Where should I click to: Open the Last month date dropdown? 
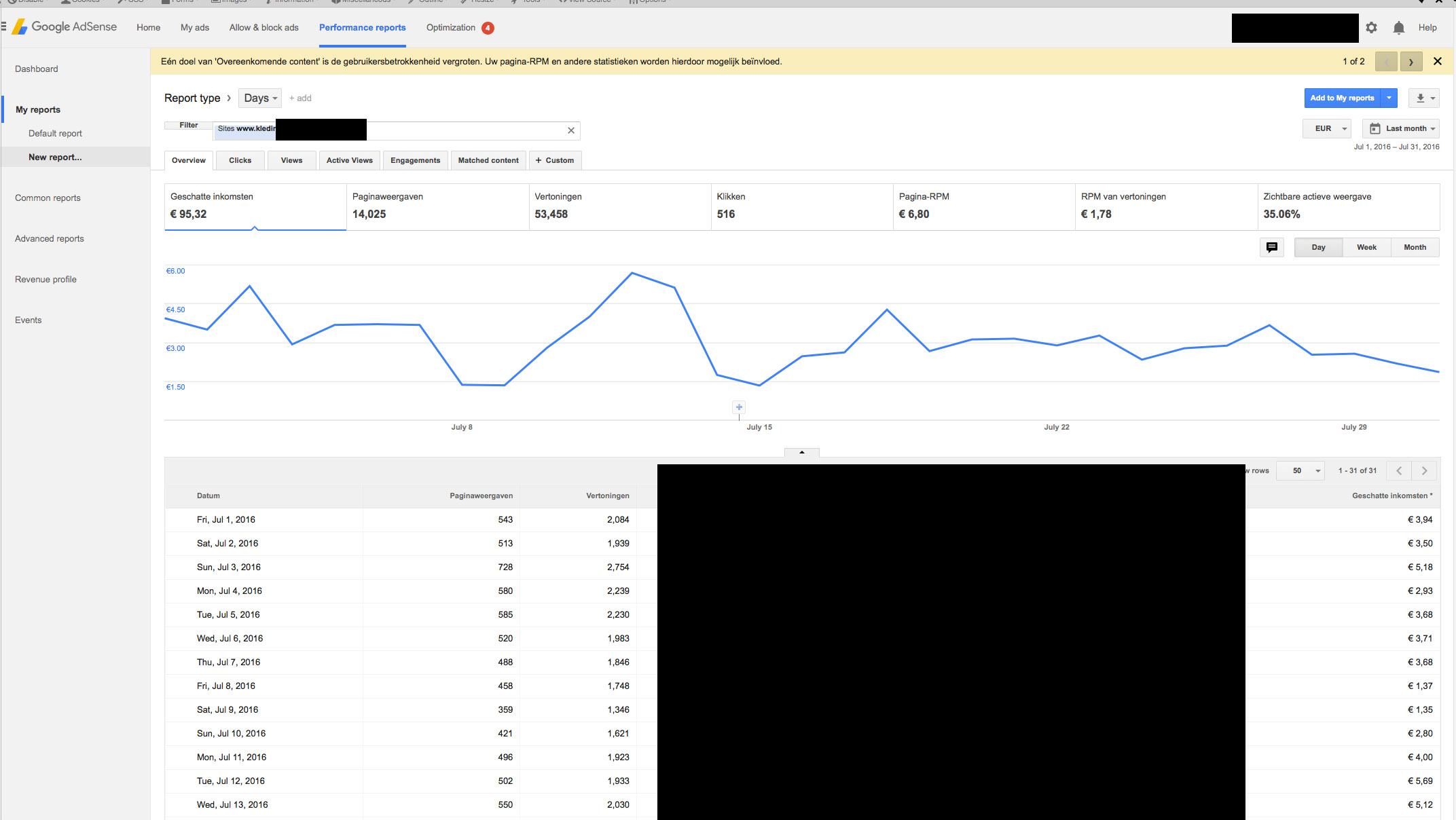coord(1401,128)
